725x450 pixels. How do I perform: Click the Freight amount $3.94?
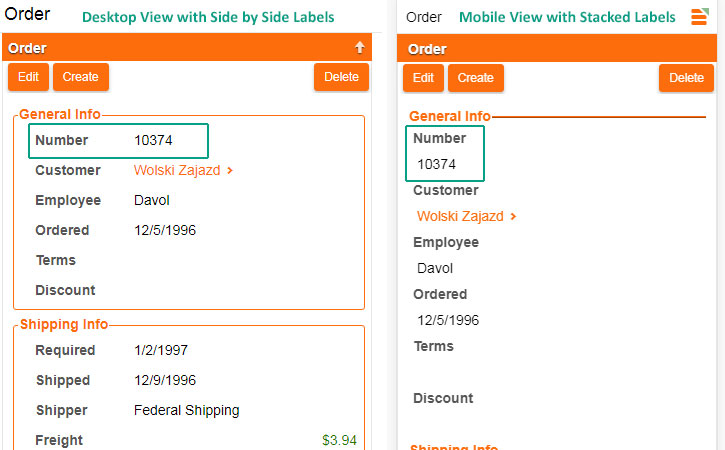[x=342, y=440]
